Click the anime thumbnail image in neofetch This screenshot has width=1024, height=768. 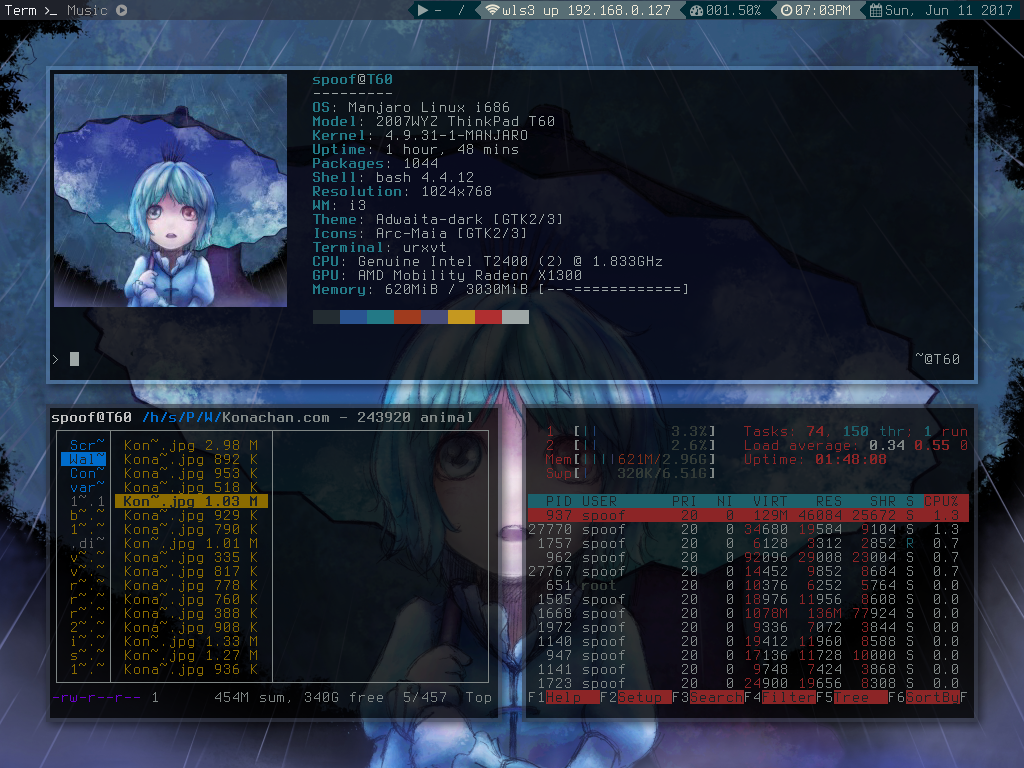tap(170, 190)
